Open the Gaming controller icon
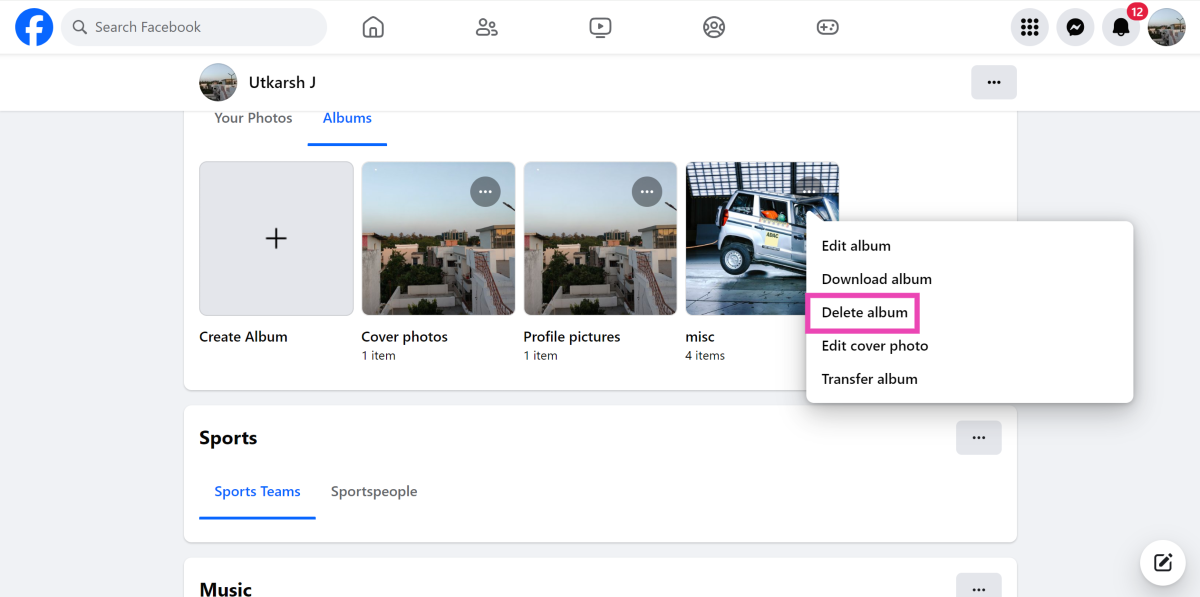Screen dimensions: 1200x597 coord(827,27)
